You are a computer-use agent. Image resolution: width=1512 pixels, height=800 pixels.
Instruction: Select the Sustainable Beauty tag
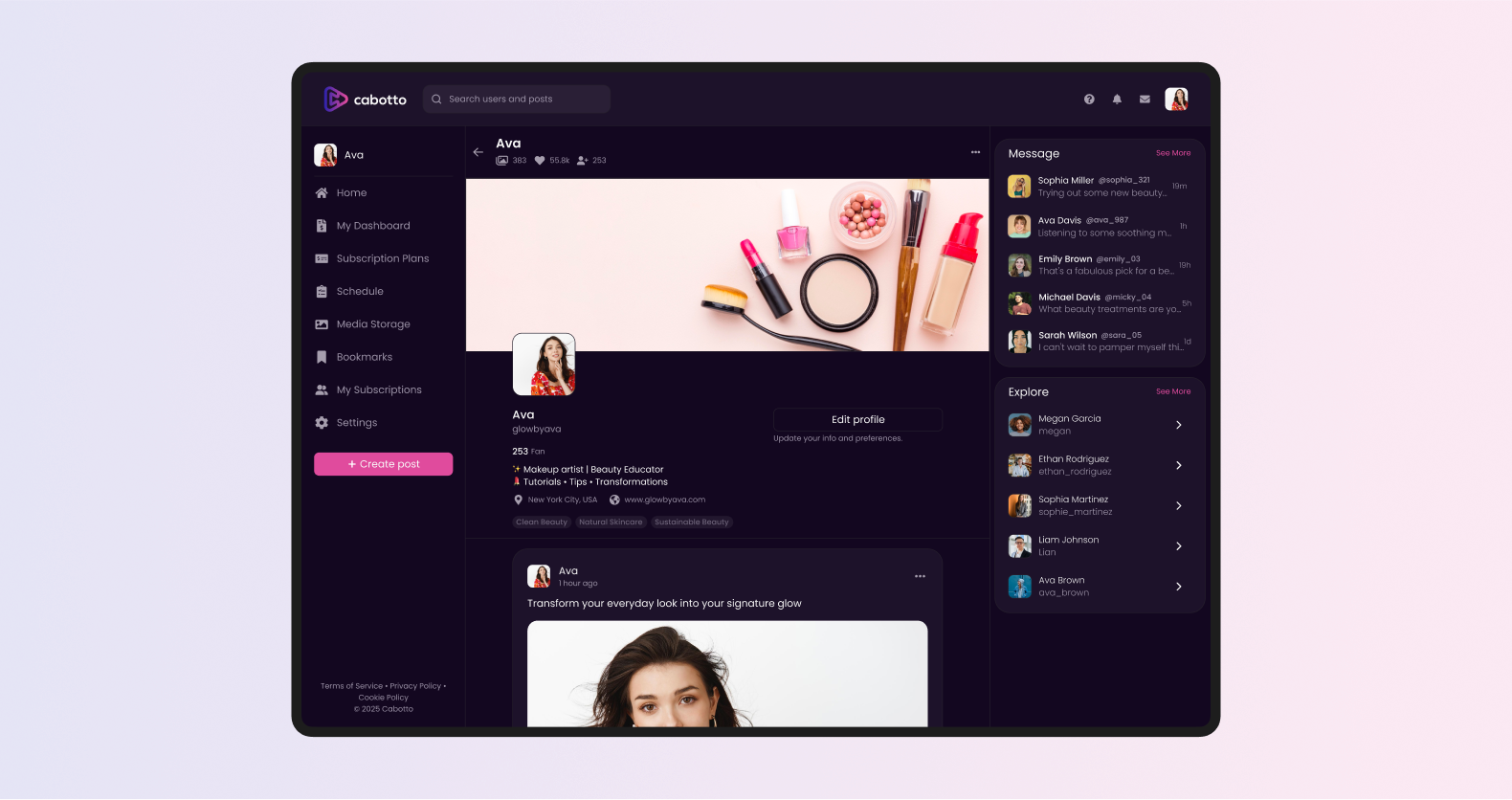[x=692, y=522]
